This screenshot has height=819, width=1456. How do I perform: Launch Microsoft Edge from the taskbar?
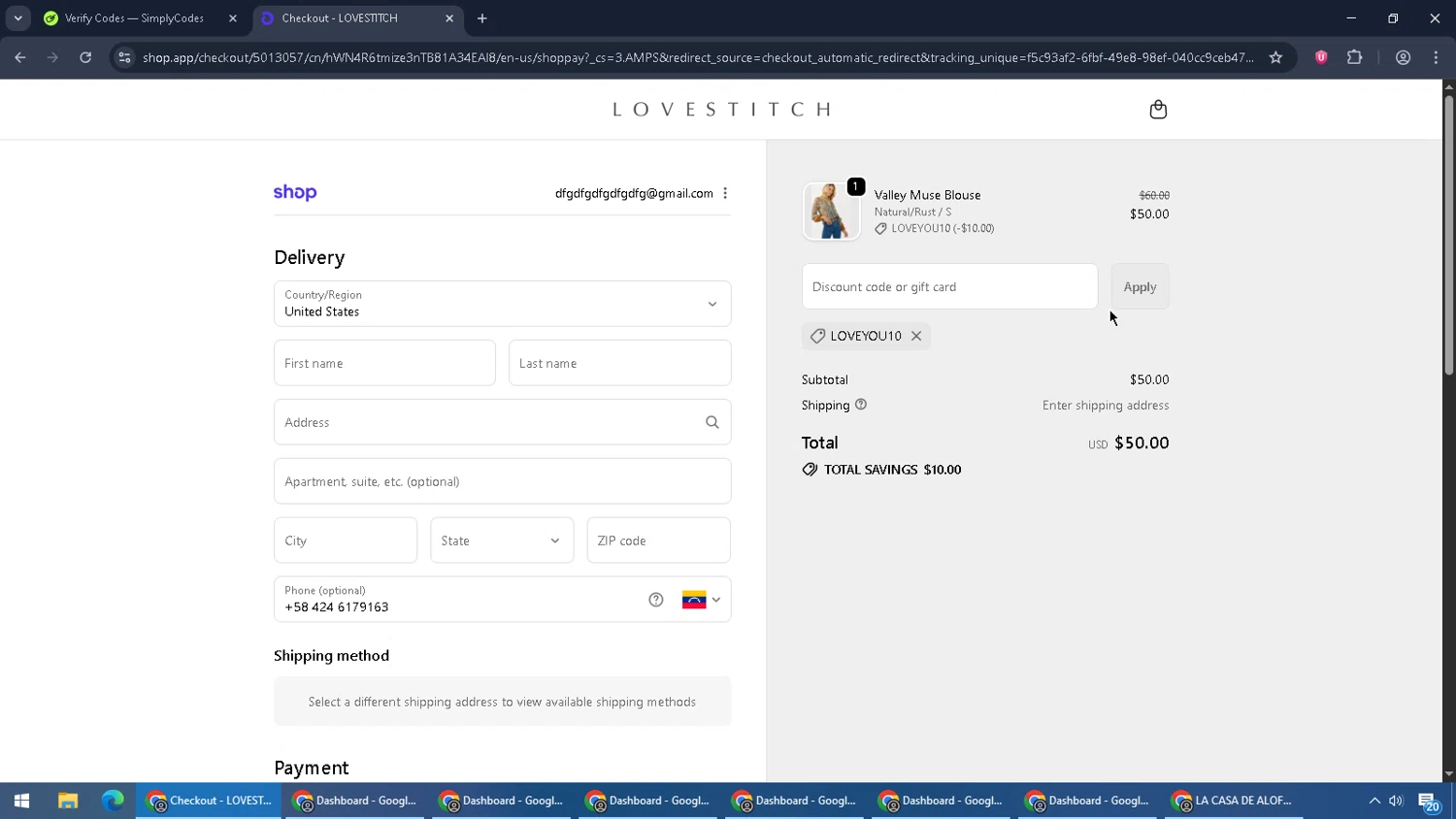tap(113, 801)
